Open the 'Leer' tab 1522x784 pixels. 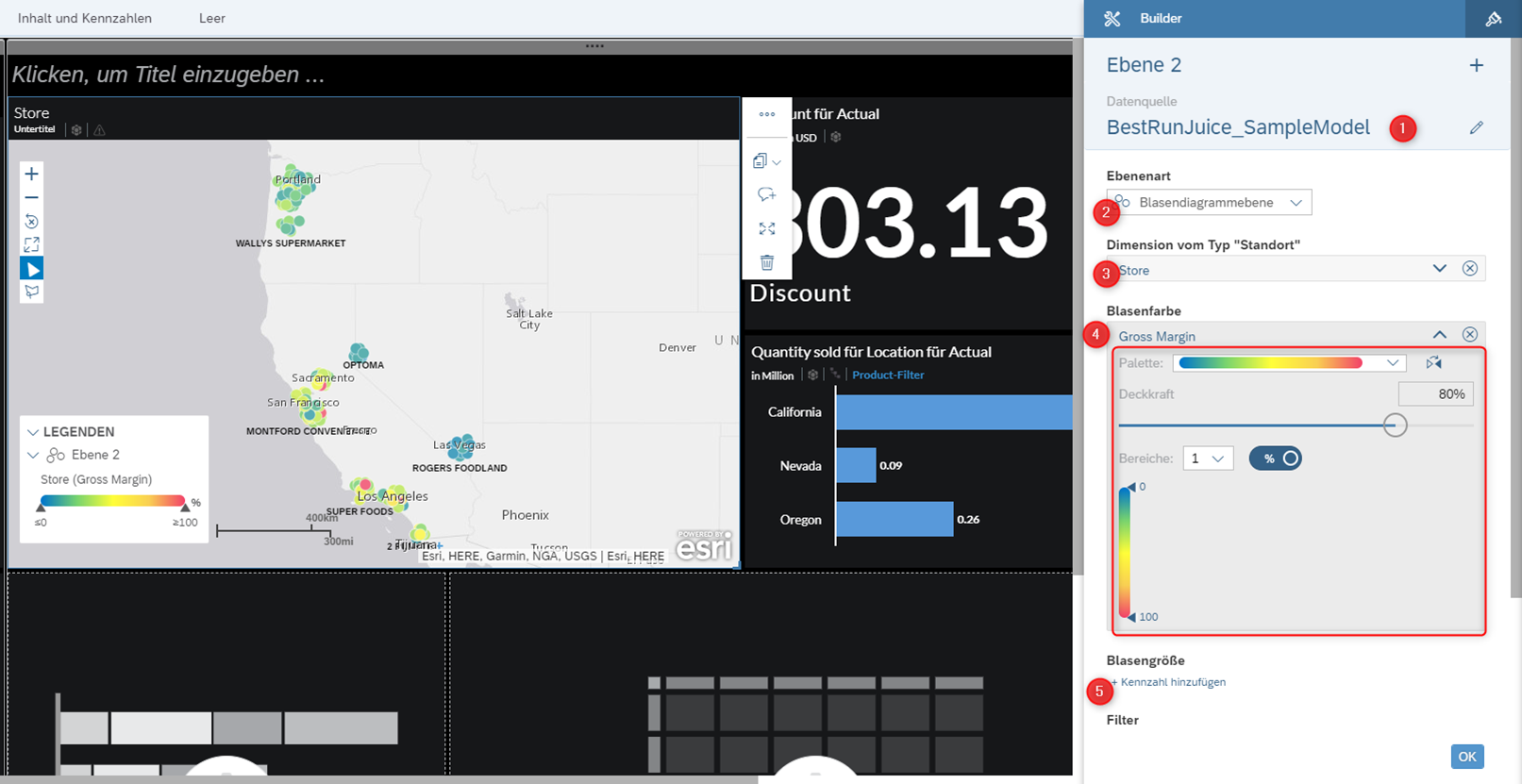[x=212, y=18]
